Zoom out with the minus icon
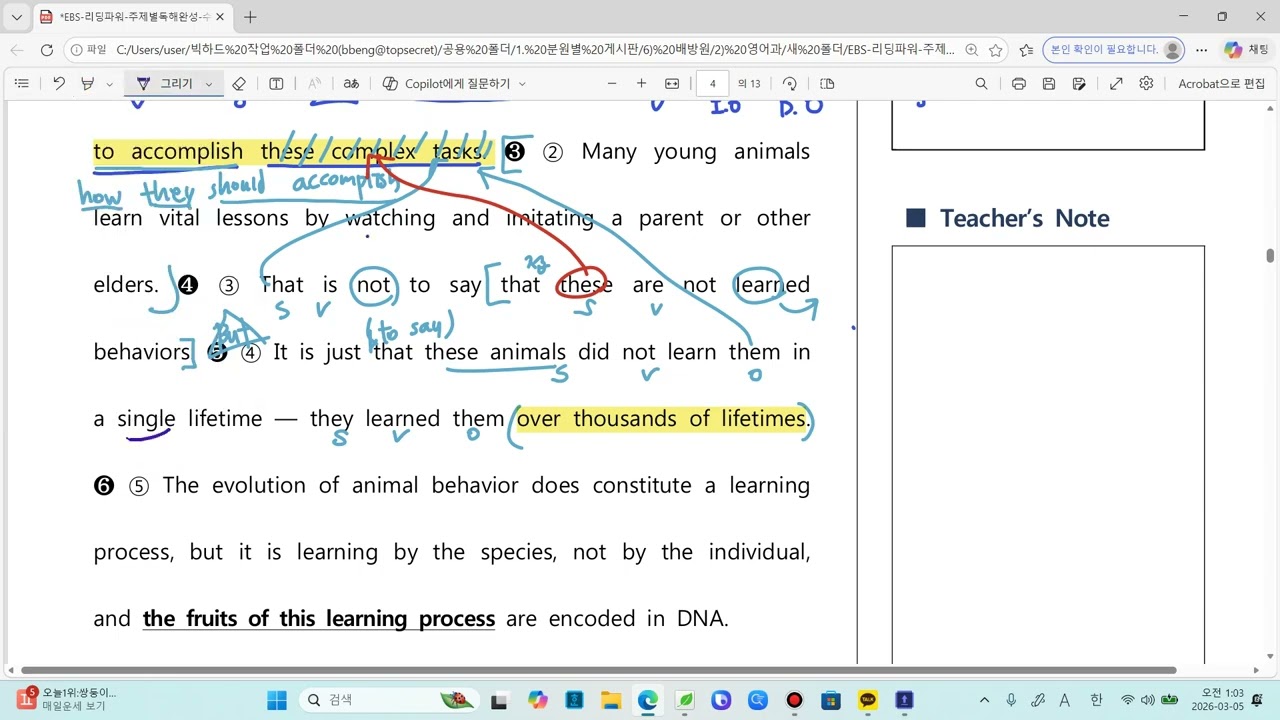 [612, 84]
